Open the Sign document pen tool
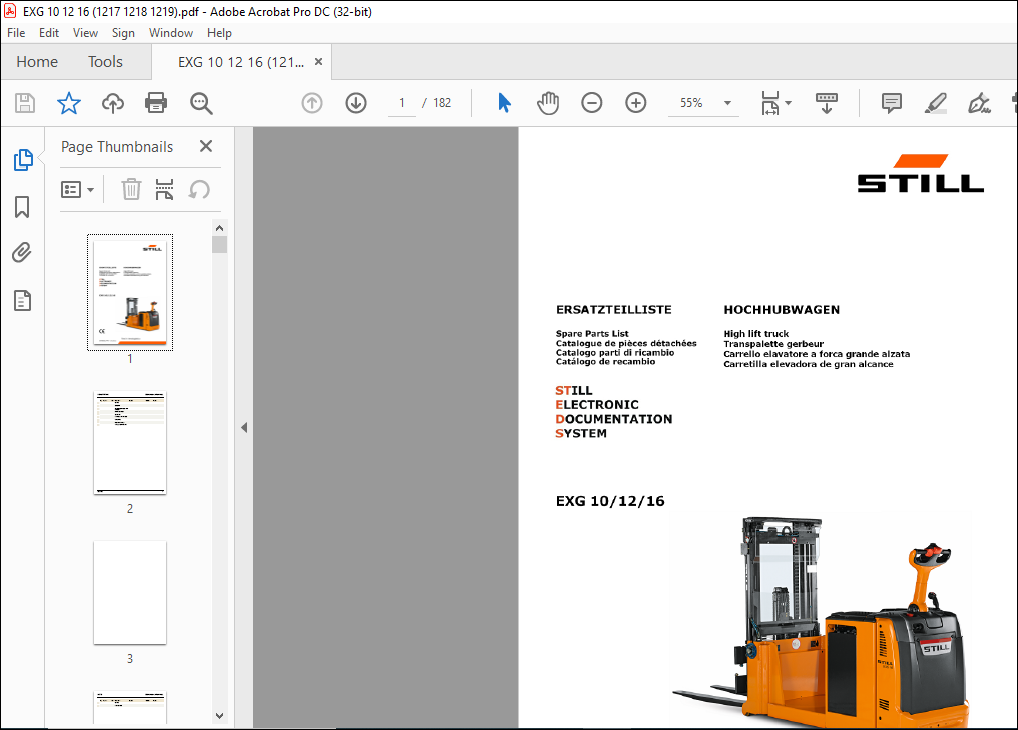This screenshot has height=730, width=1018. coord(979,103)
